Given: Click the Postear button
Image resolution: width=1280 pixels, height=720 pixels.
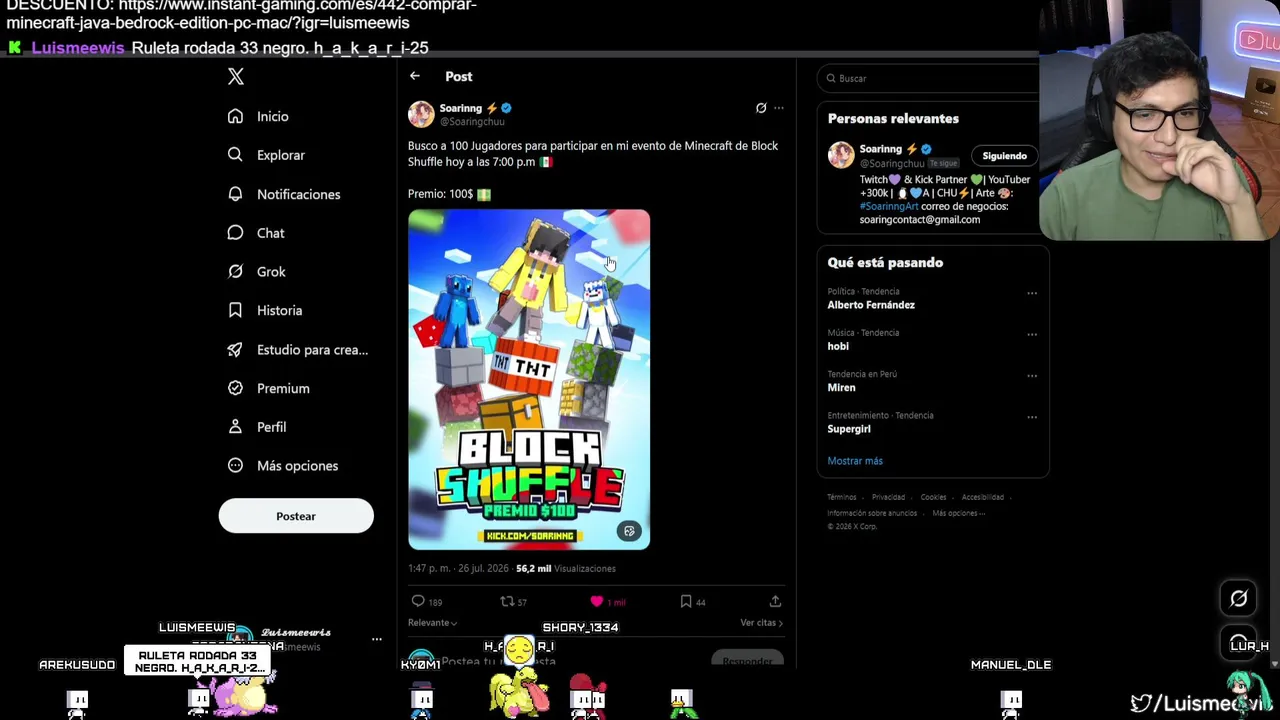Looking at the screenshot, I should 296,516.
